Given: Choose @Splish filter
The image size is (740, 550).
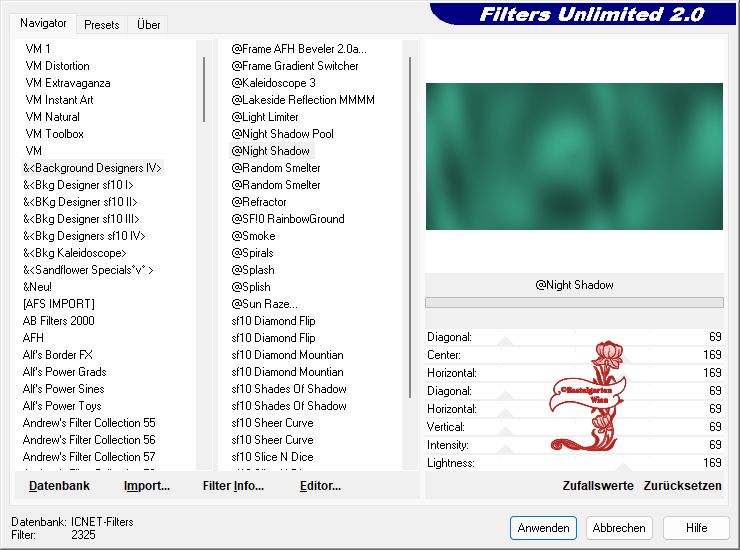Looking at the screenshot, I should [251, 287].
